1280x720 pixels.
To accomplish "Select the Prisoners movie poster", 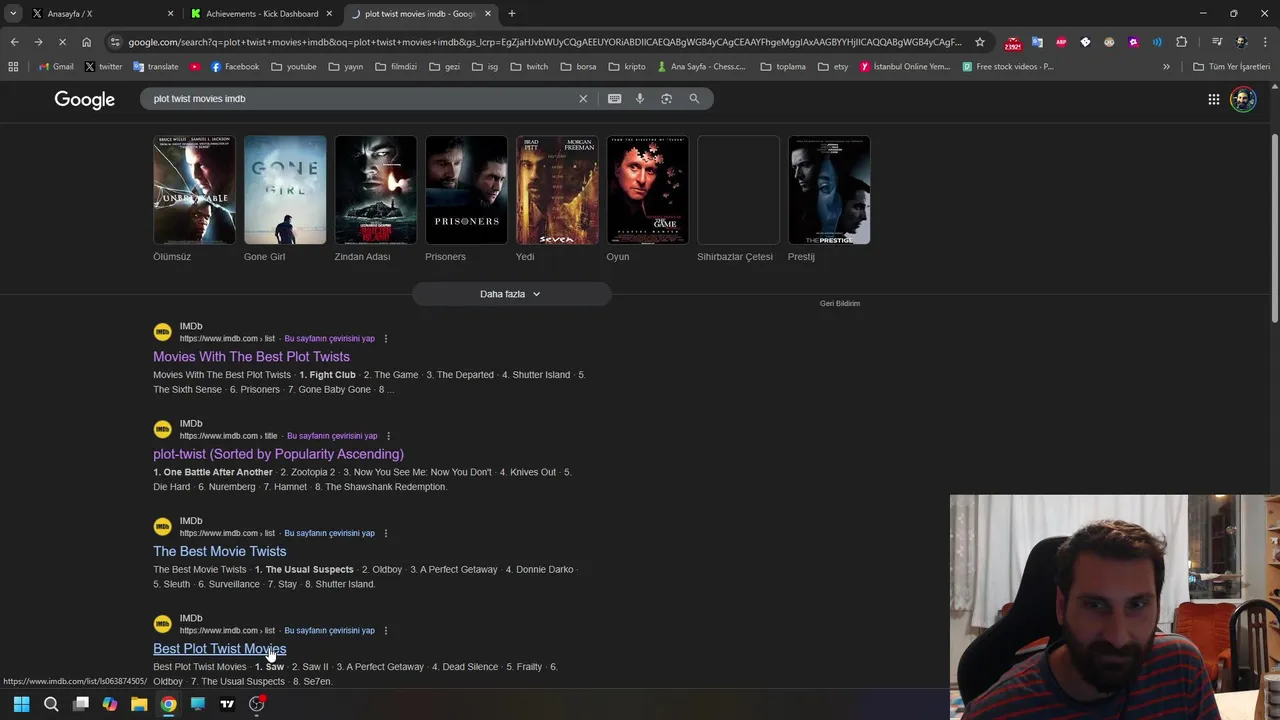I will (x=466, y=190).
